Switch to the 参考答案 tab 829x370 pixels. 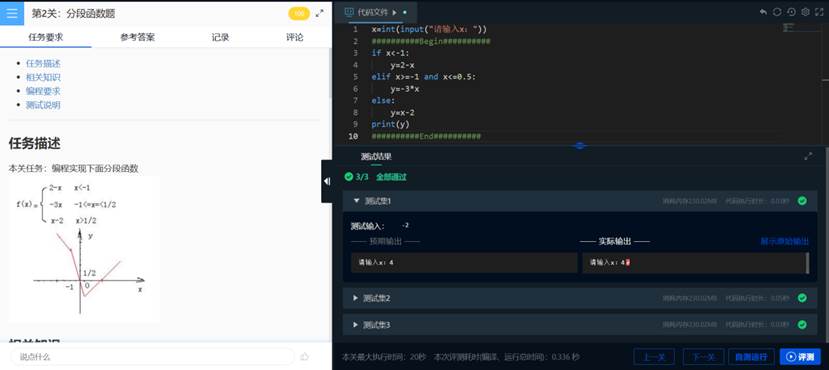pos(137,37)
